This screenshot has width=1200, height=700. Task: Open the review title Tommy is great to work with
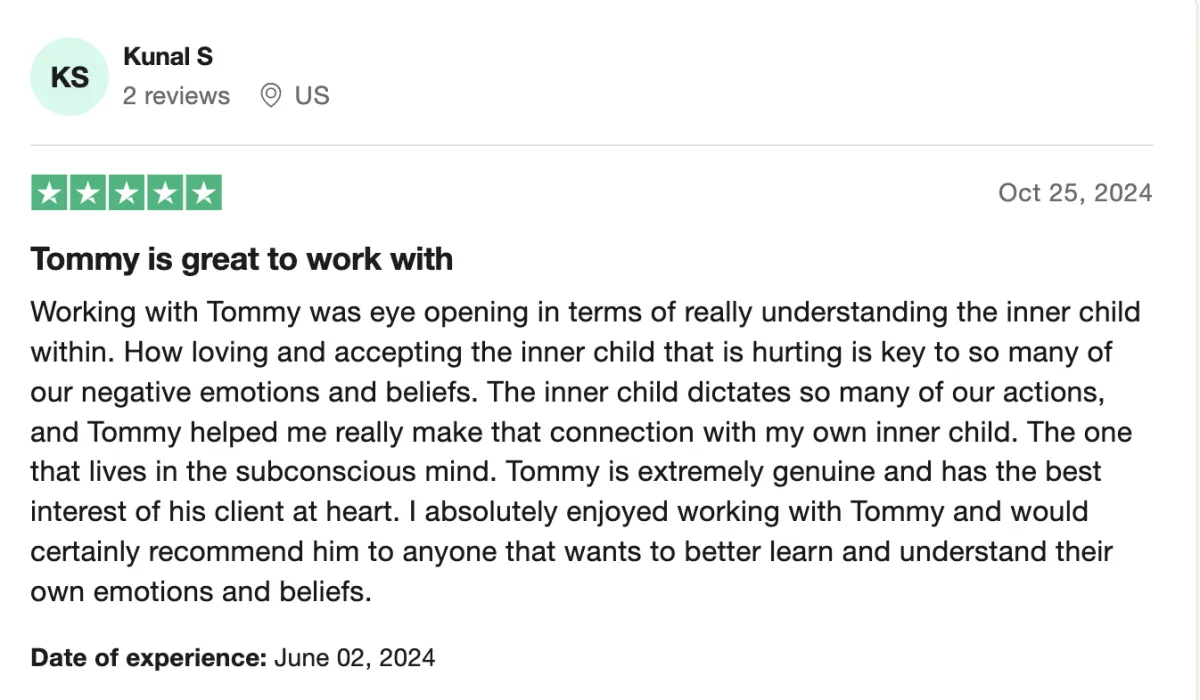pos(242,260)
